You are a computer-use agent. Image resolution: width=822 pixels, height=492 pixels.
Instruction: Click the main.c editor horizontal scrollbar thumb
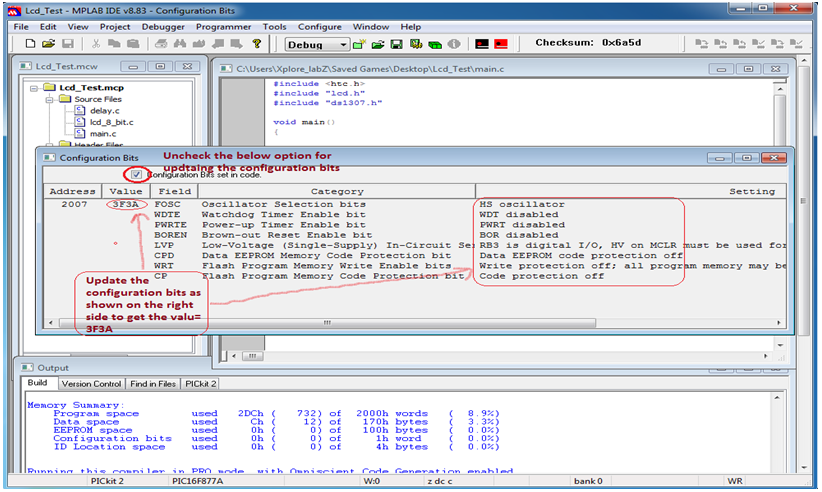252,356
